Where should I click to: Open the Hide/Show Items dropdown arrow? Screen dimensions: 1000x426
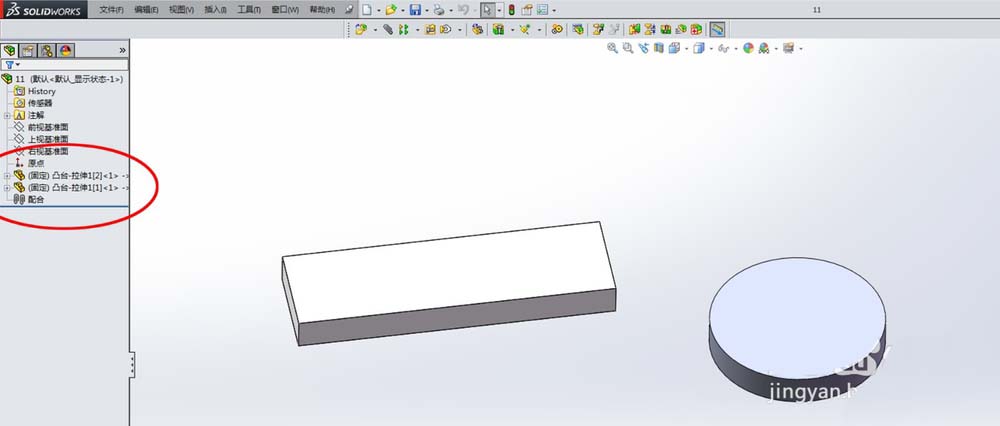(x=735, y=48)
